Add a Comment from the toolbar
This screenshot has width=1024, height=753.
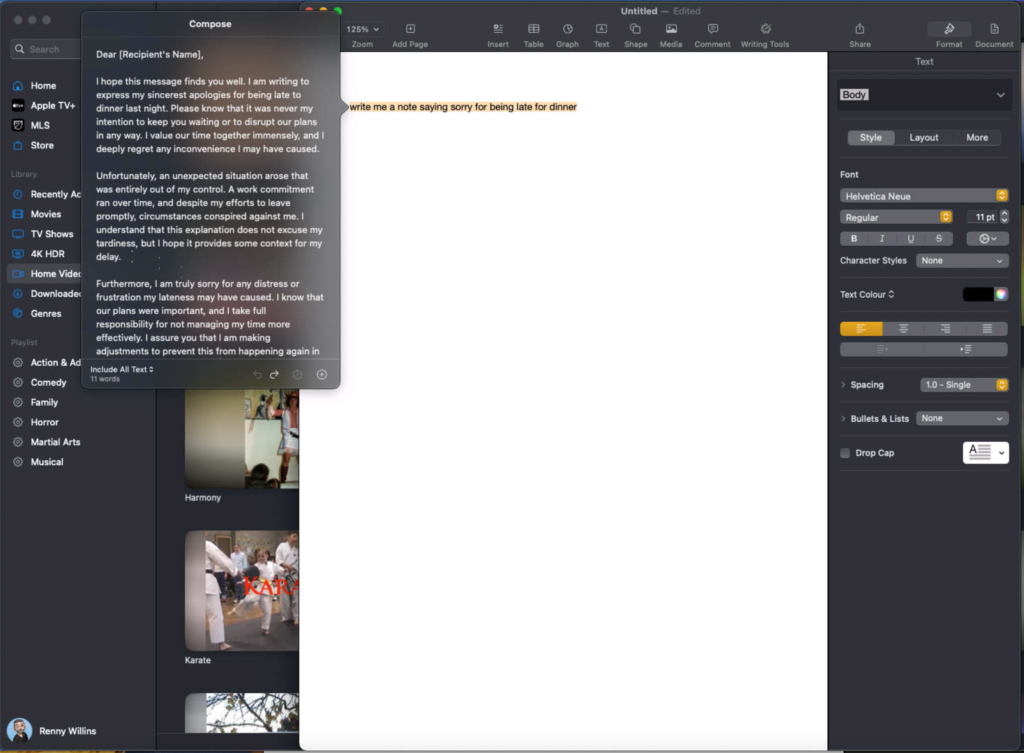tap(712, 30)
